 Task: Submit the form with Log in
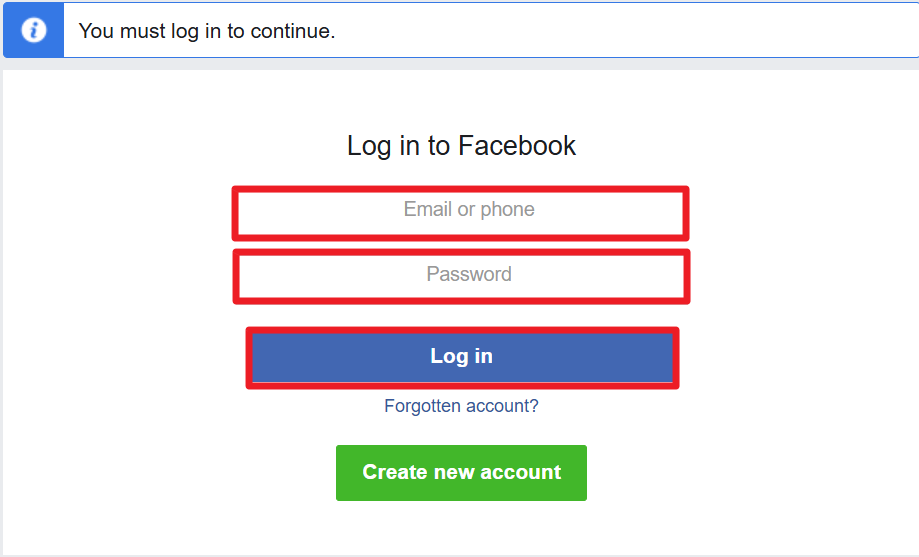461,357
